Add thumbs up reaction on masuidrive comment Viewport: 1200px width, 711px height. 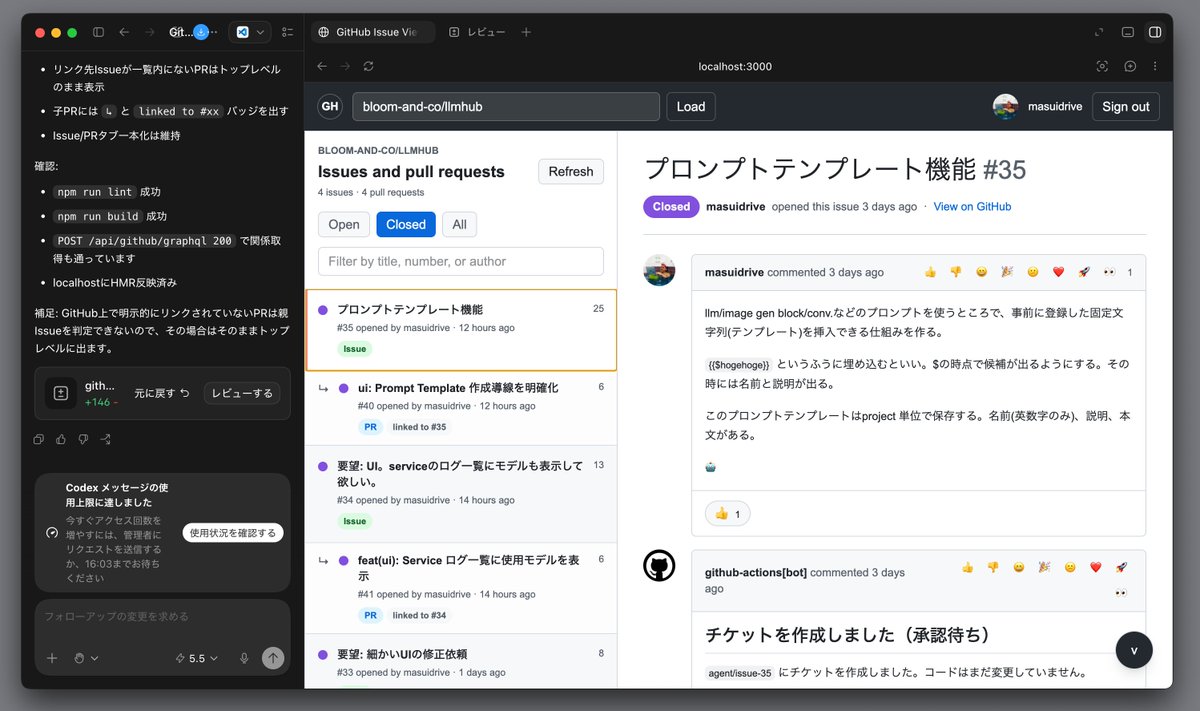tap(930, 272)
